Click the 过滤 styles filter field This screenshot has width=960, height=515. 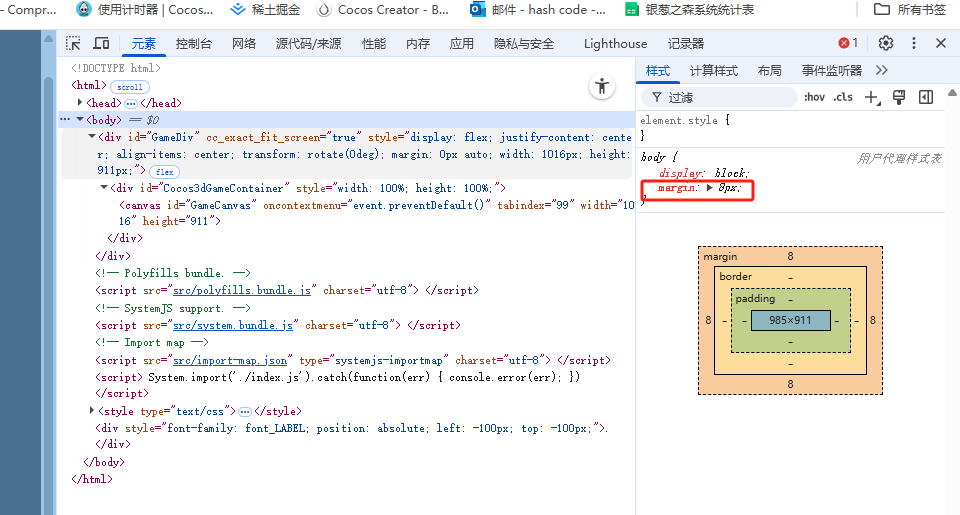719,97
